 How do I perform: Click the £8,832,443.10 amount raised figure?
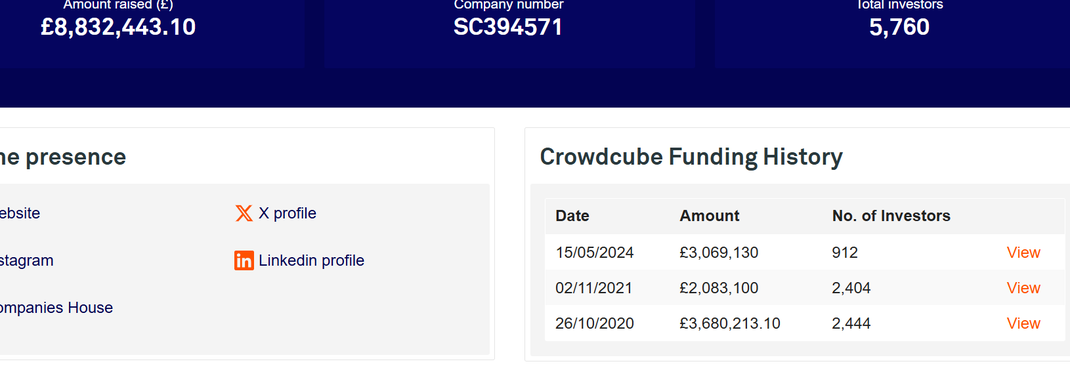118,27
